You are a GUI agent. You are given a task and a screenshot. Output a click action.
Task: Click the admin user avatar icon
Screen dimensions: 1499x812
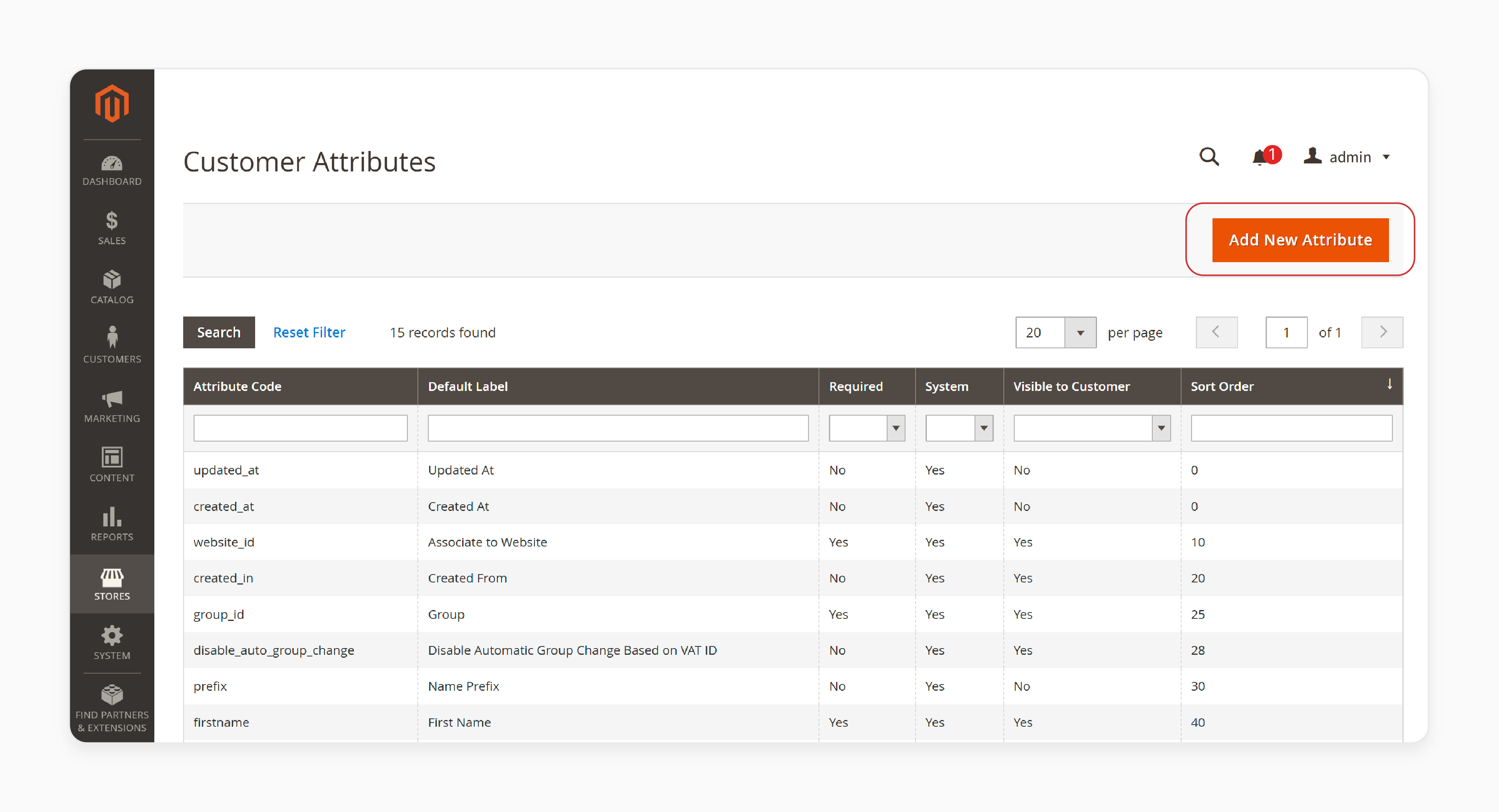click(1312, 156)
